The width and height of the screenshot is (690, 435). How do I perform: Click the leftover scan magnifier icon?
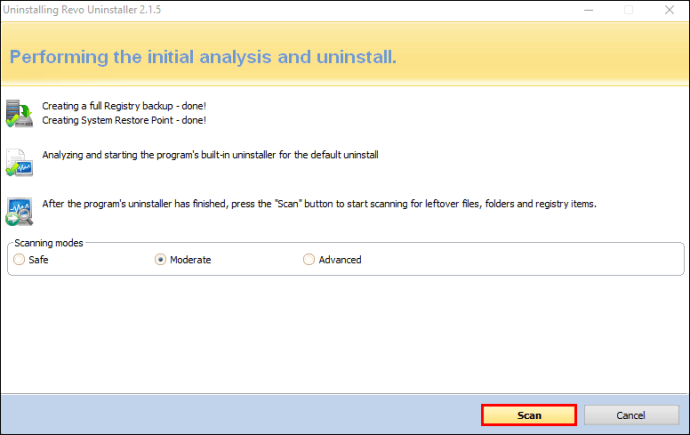(19, 212)
